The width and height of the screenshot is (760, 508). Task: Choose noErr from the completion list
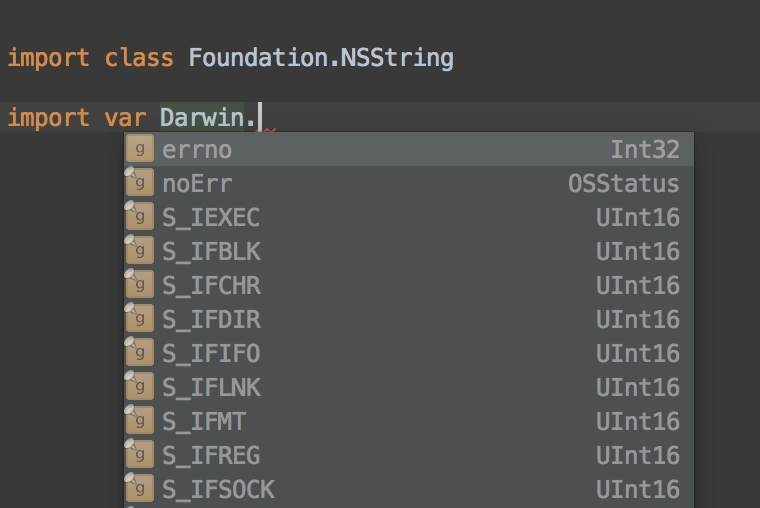[x=409, y=184]
